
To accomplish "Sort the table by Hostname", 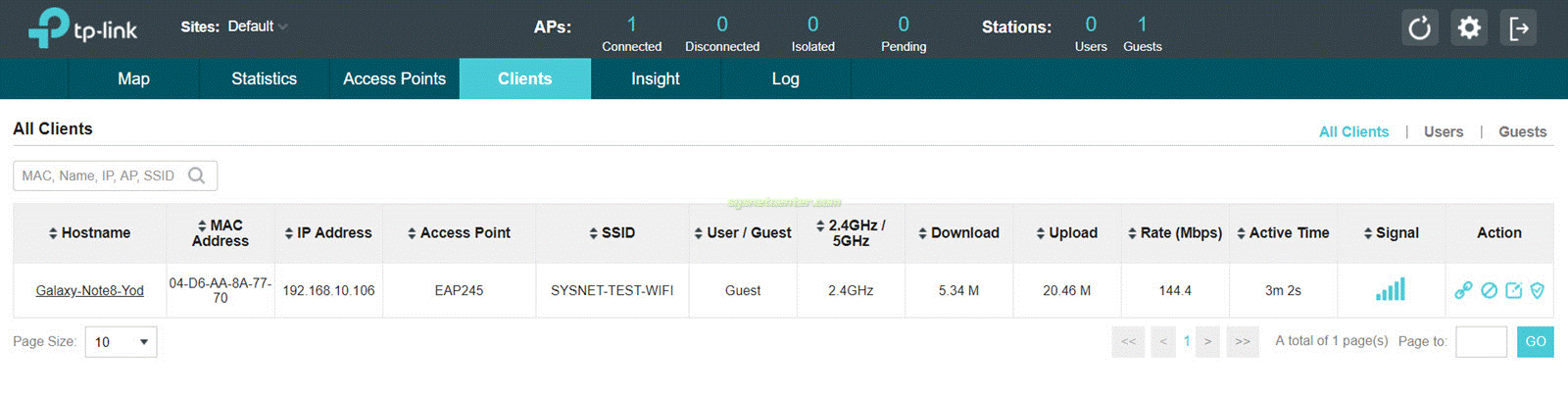I will pyautogui.click(x=89, y=233).
